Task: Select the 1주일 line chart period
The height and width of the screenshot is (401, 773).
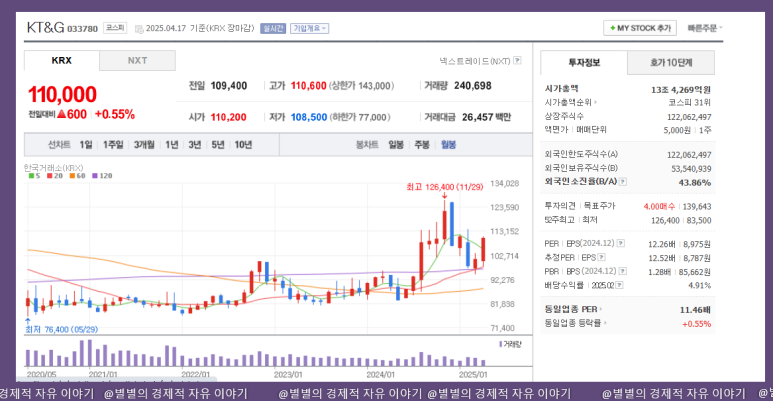Action: tap(113, 145)
